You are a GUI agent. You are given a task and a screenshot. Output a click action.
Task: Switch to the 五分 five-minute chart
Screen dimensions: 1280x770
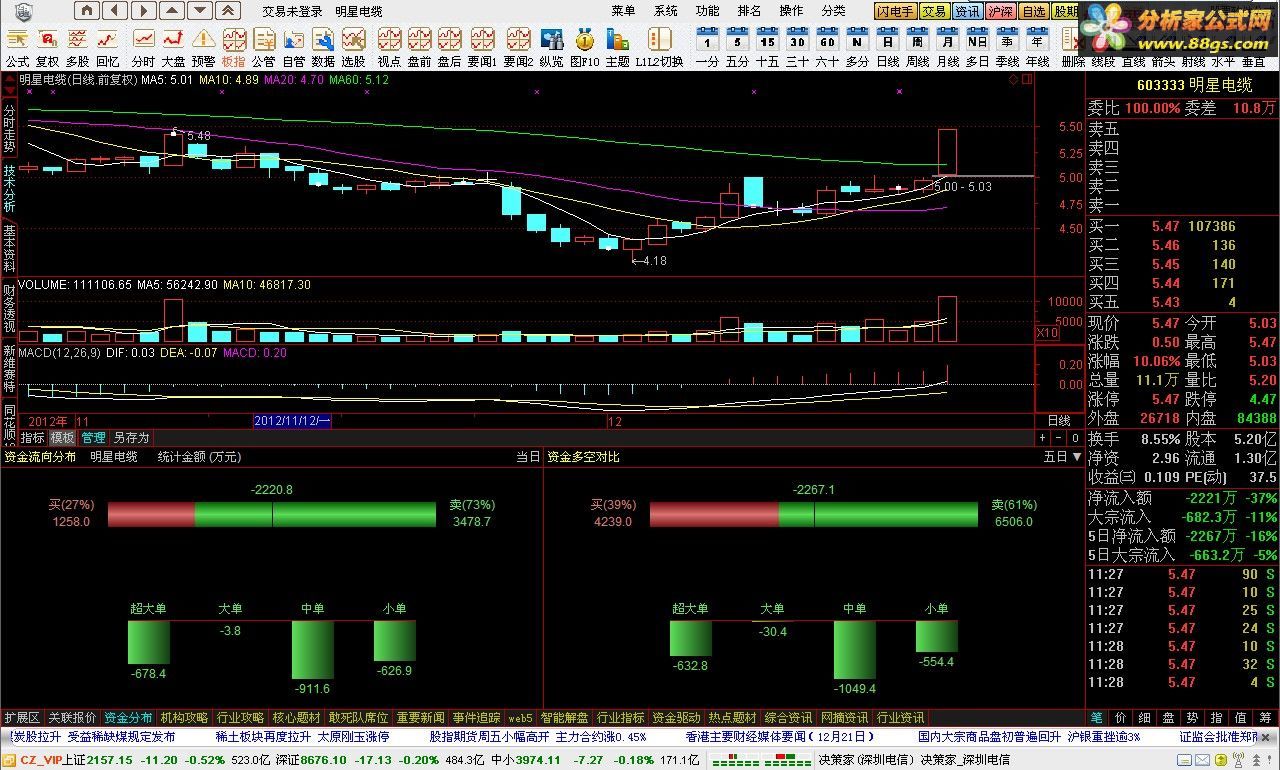737,47
